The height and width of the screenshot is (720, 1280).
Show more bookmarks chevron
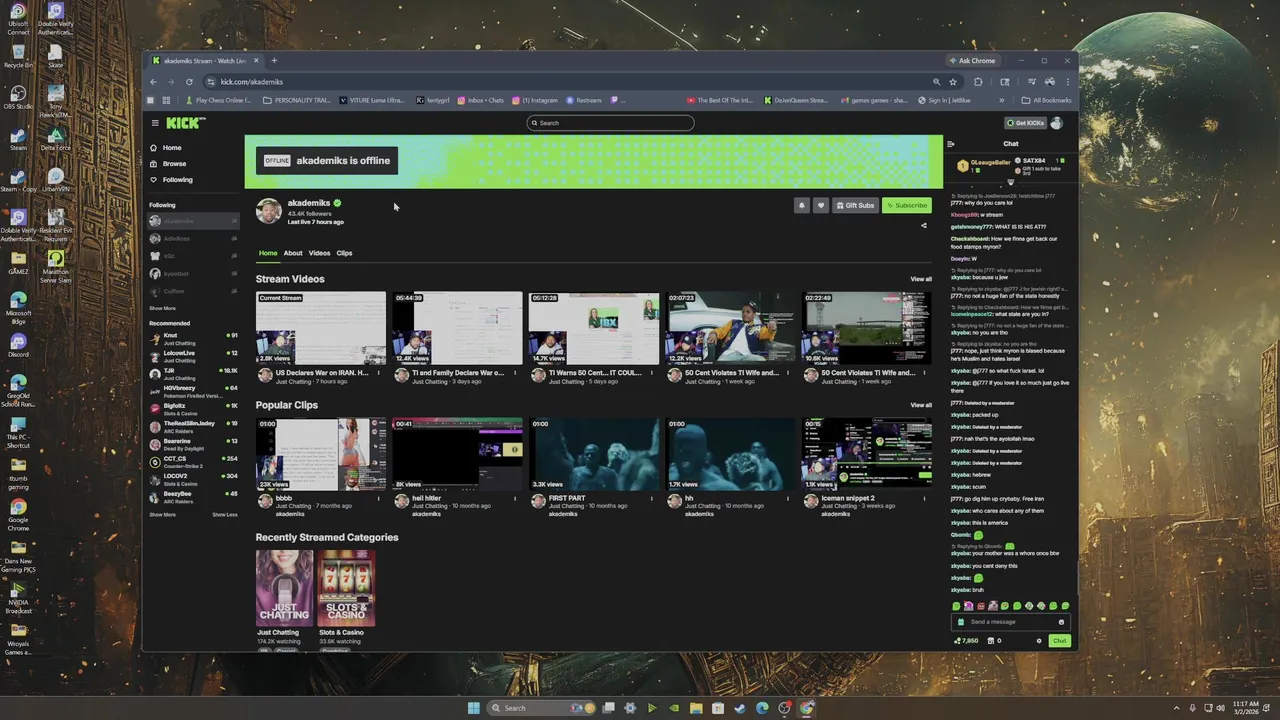1001,100
